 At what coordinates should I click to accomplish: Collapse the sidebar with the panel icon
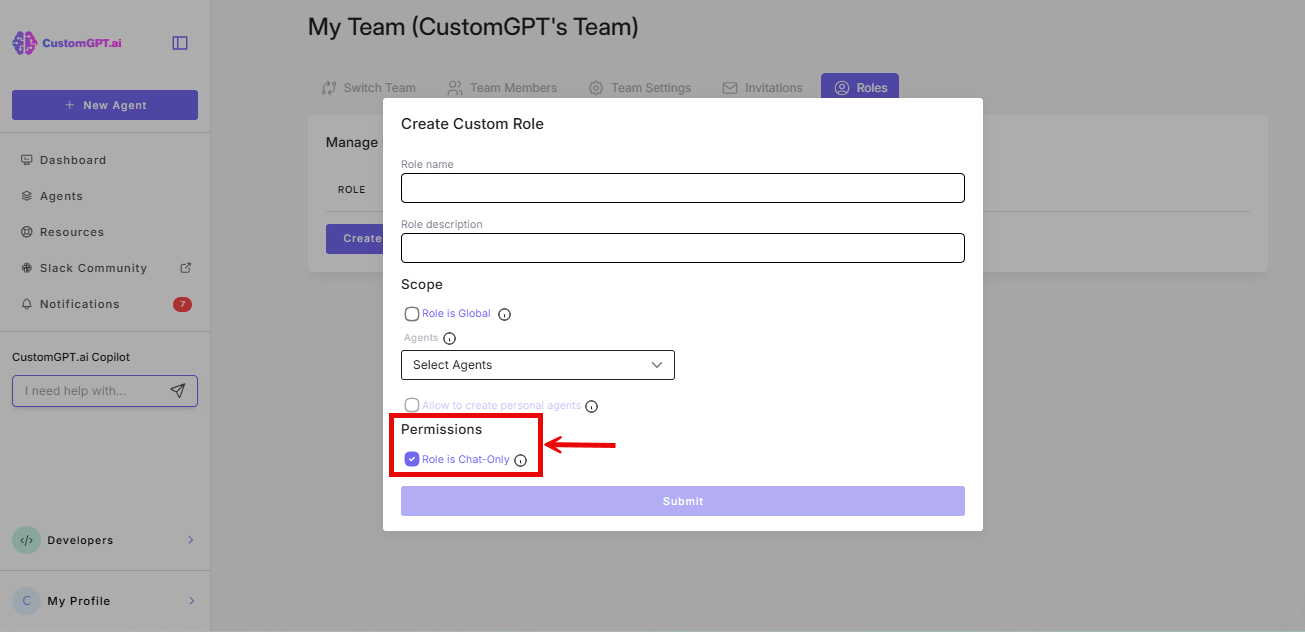pos(179,42)
